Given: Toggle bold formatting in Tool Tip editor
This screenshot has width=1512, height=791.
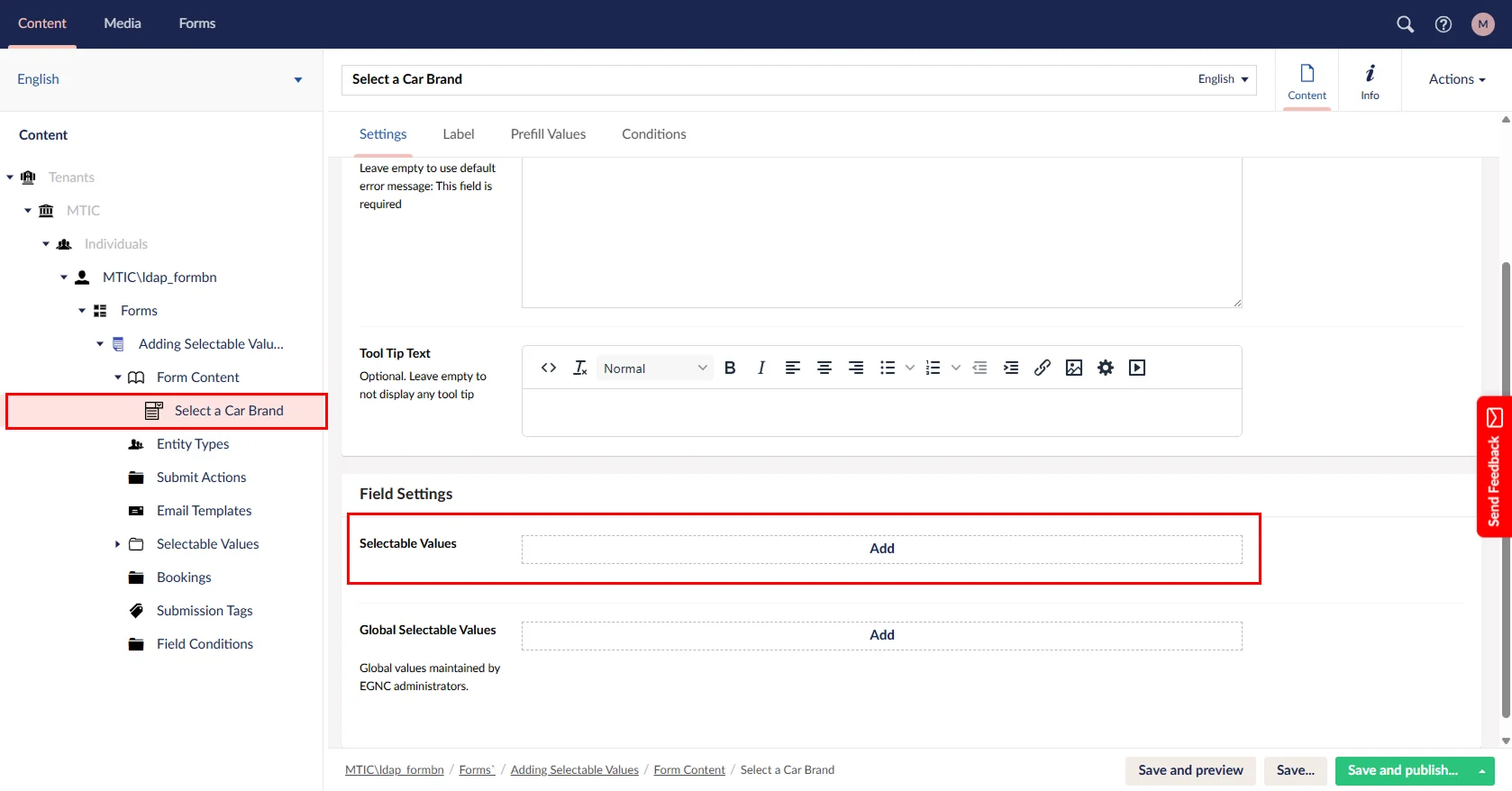Looking at the screenshot, I should point(730,368).
